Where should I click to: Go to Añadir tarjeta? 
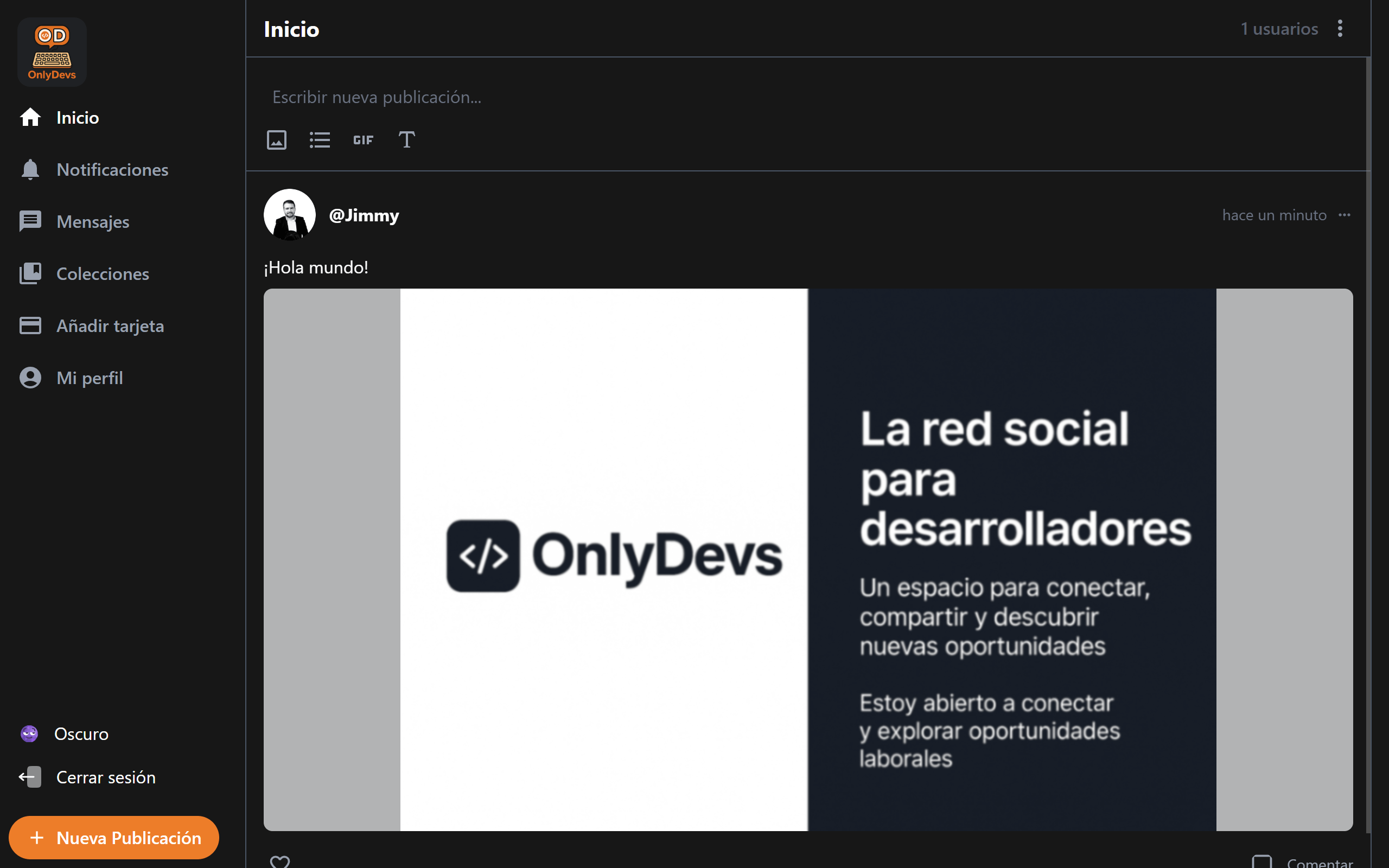tap(110, 325)
